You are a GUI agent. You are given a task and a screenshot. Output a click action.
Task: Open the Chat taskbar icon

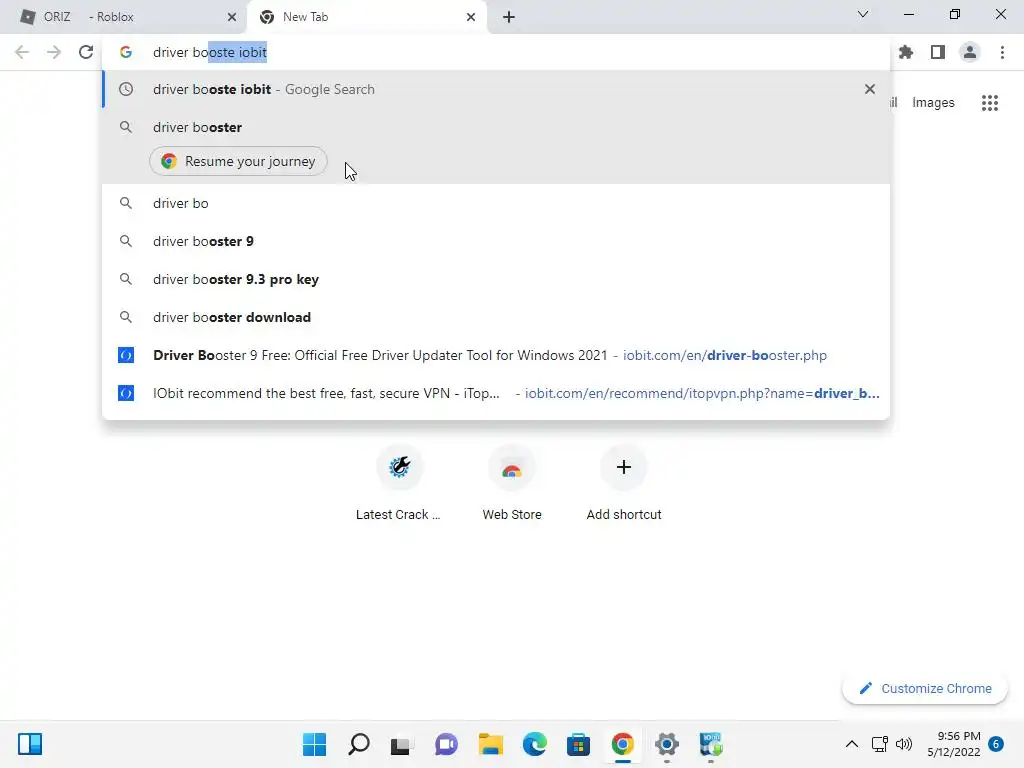coord(447,744)
